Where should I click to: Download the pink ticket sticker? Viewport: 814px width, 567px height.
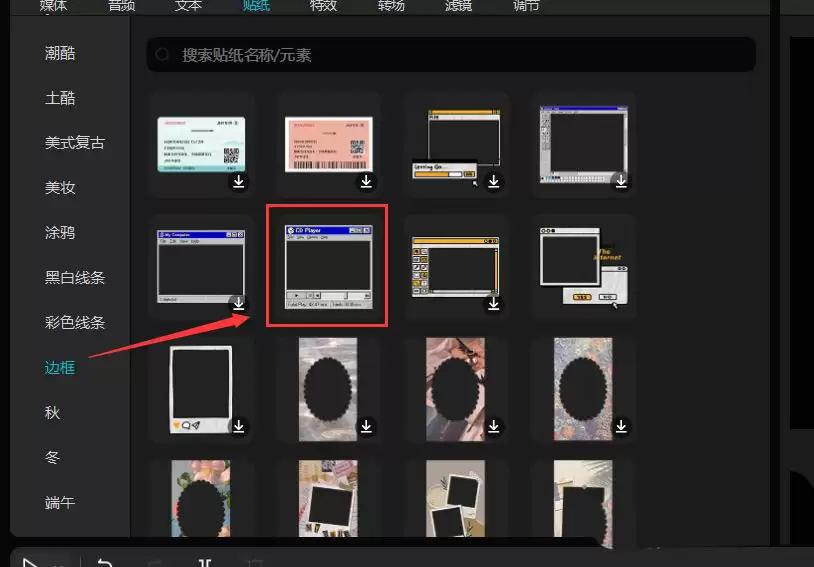coord(366,181)
